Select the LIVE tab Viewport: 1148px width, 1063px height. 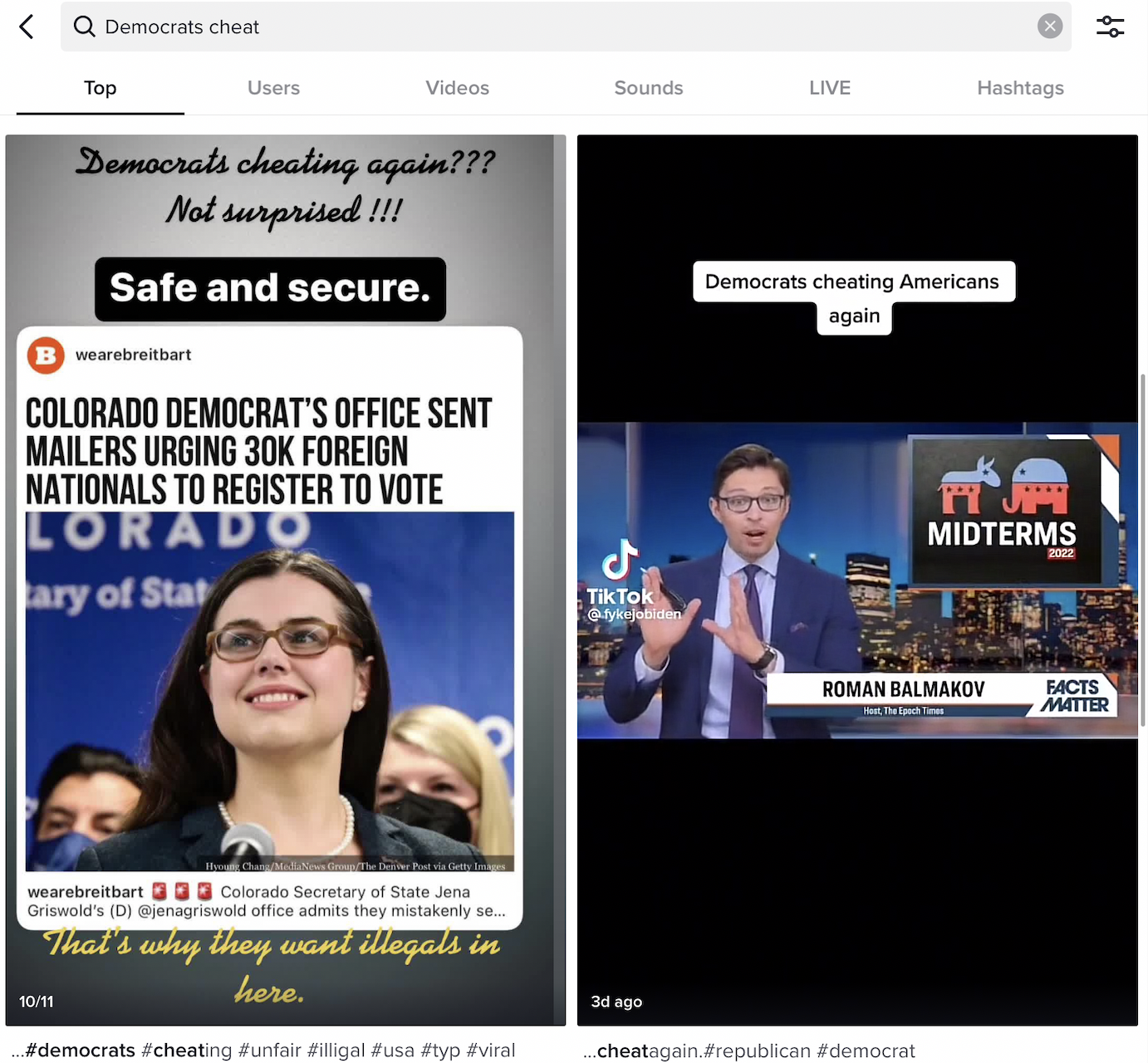829,88
